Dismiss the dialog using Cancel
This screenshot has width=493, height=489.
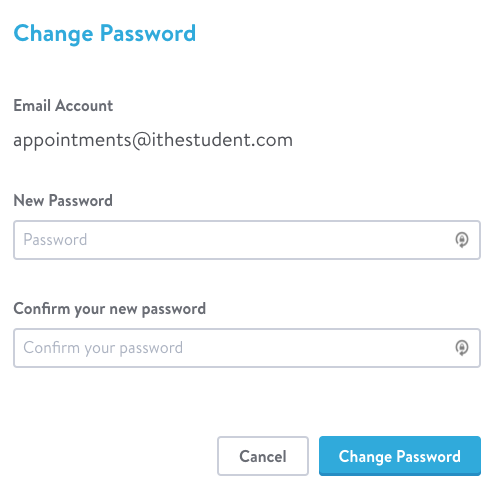coord(263,456)
